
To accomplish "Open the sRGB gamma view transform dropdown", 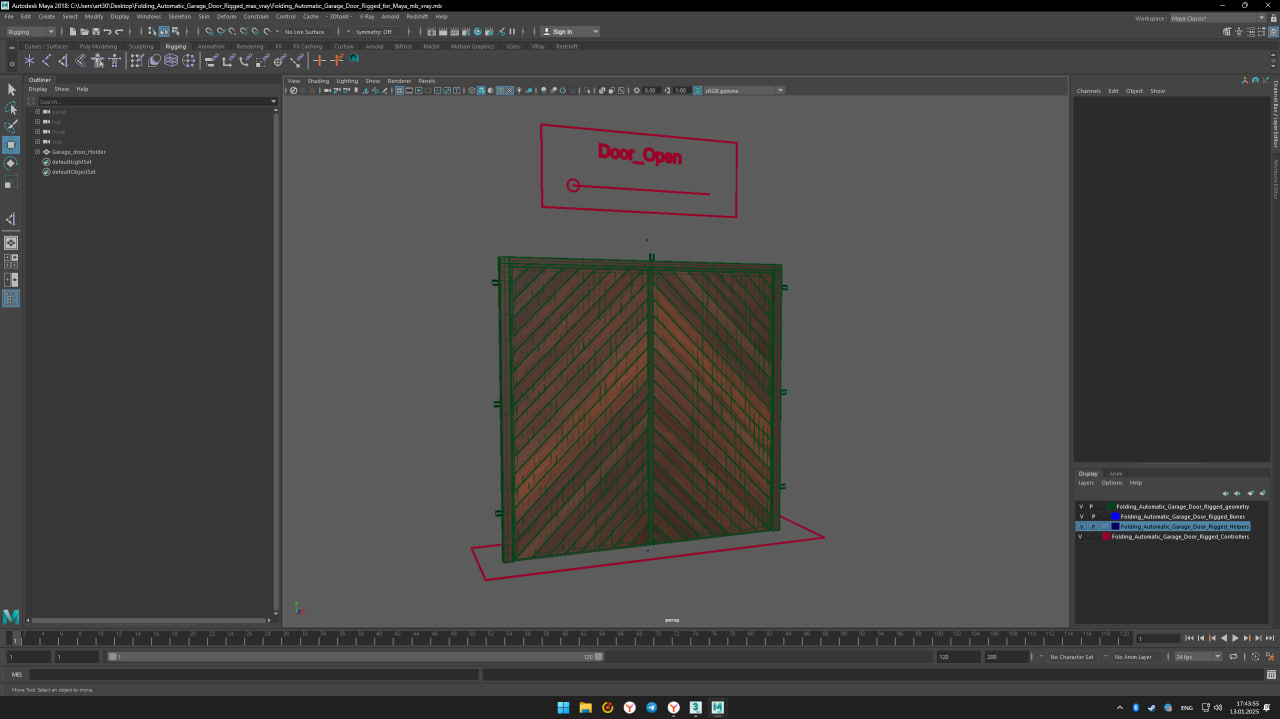I will click(x=743, y=90).
